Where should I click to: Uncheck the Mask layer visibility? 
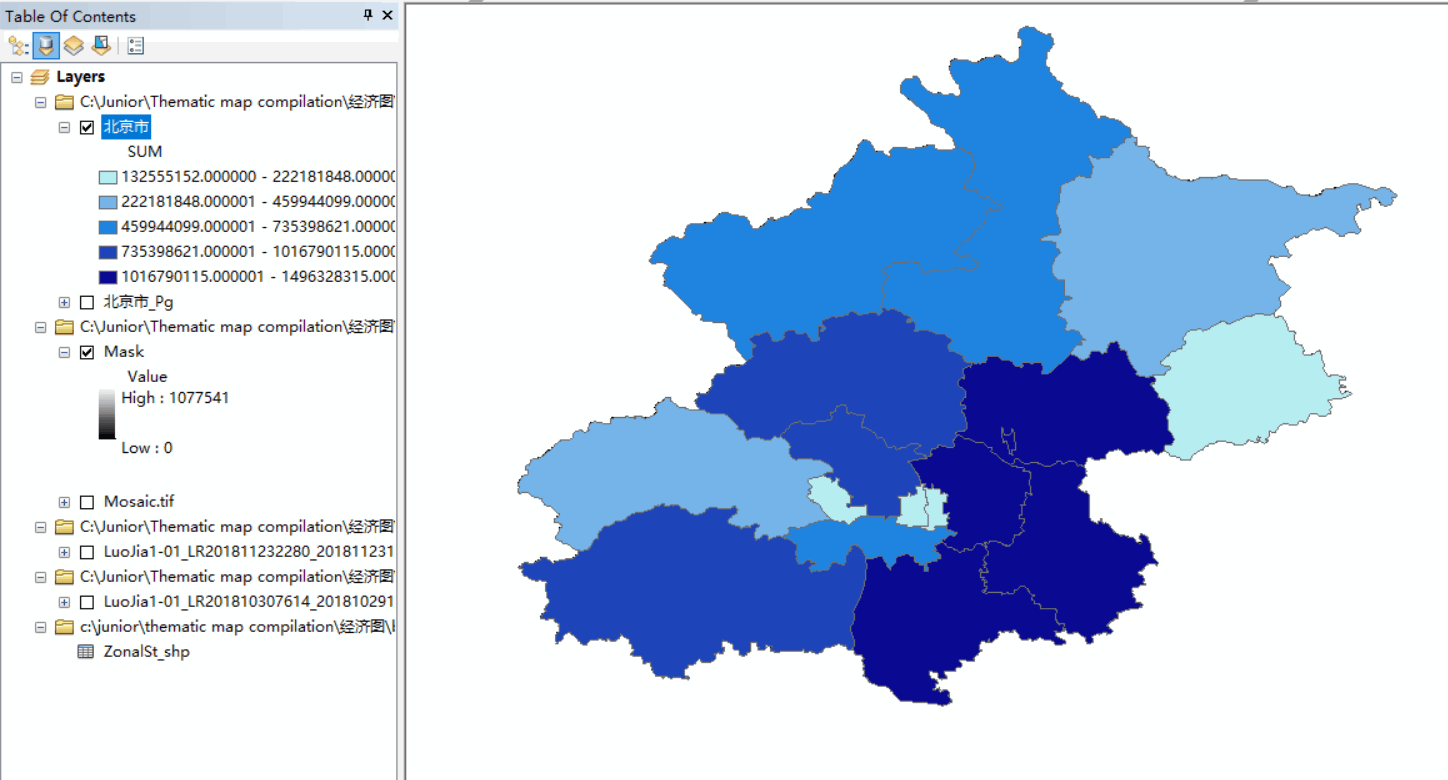(86, 351)
